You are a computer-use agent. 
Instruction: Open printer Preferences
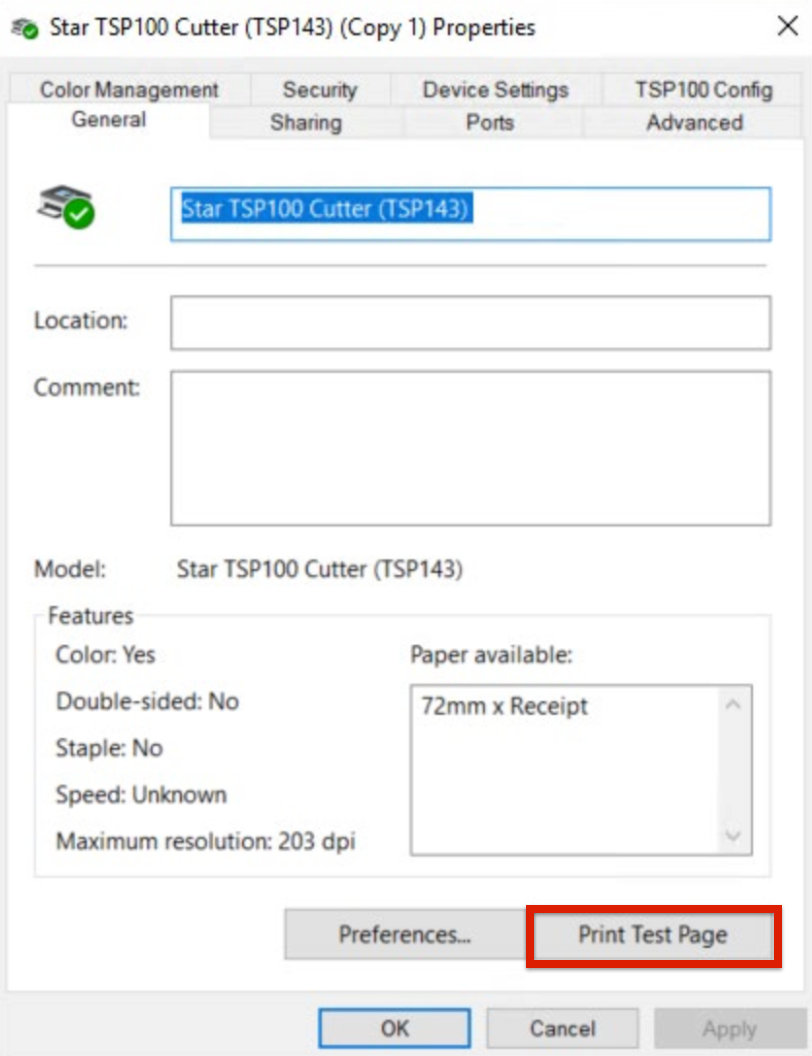(x=405, y=935)
